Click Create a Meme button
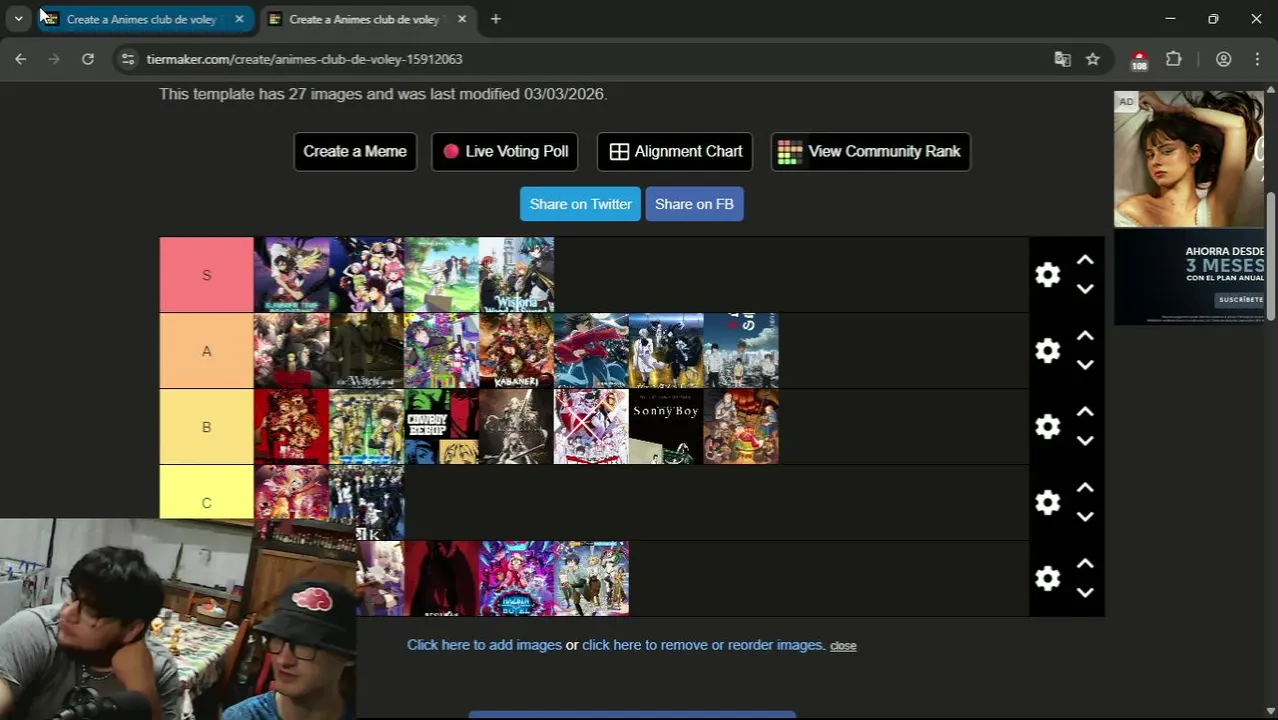 click(x=355, y=152)
